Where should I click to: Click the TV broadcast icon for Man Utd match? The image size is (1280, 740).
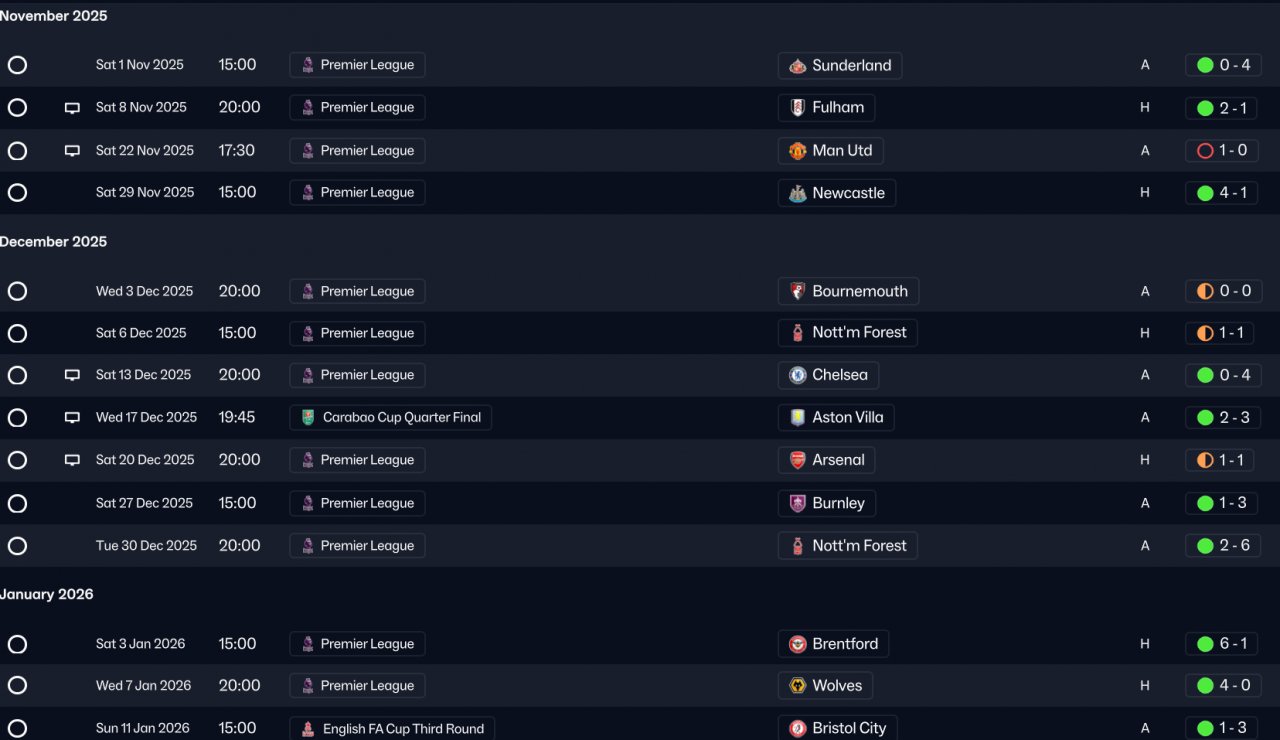click(72, 151)
